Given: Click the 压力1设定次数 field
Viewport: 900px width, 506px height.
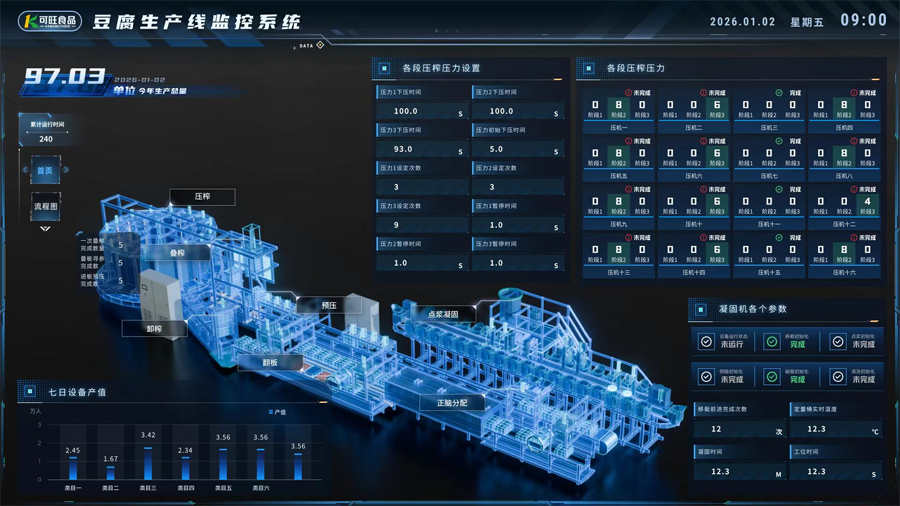Looking at the screenshot, I should [421, 187].
